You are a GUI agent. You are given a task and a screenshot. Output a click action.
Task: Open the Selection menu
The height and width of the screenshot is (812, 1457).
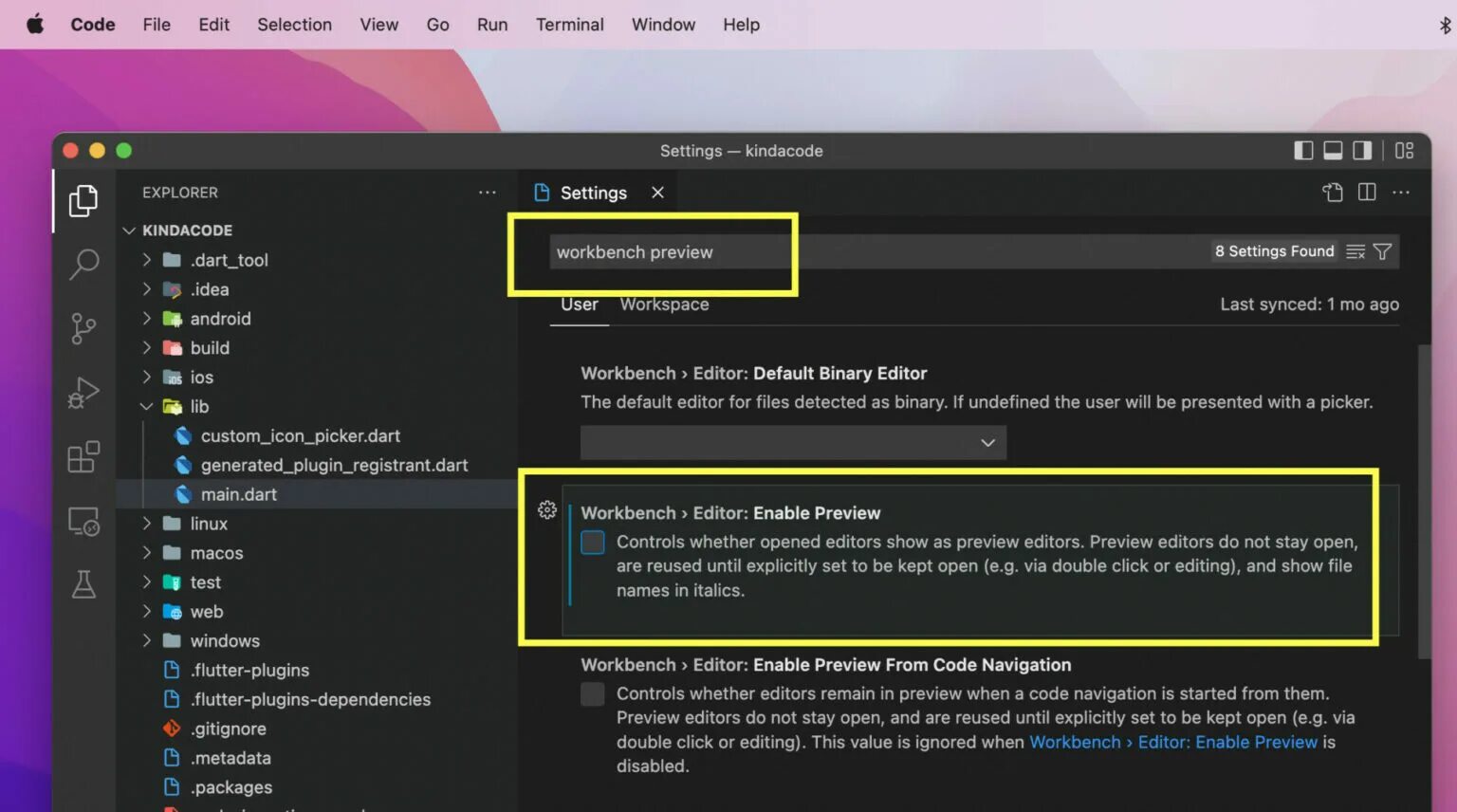[294, 25]
